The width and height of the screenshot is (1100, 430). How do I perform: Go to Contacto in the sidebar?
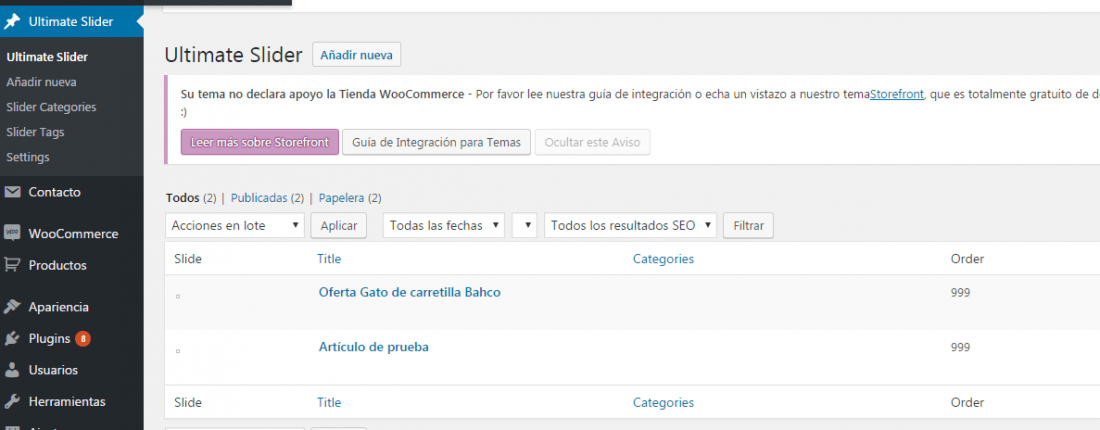[x=55, y=192]
